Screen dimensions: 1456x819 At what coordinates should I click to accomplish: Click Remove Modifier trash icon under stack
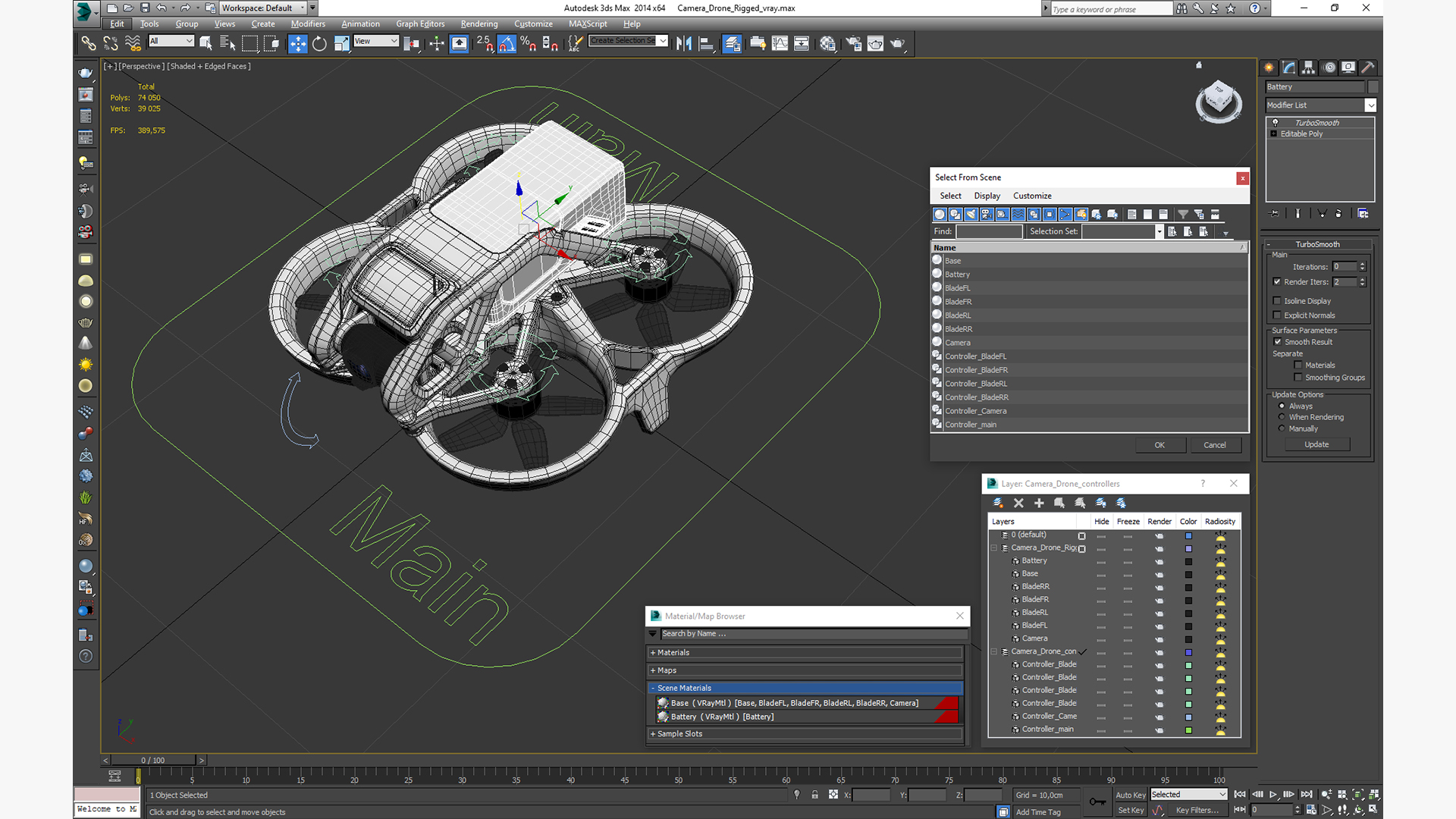tap(1338, 214)
